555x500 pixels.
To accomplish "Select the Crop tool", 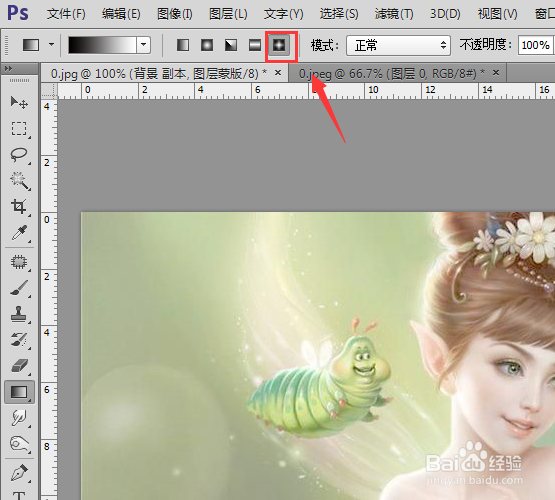I will [x=19, y=207].
